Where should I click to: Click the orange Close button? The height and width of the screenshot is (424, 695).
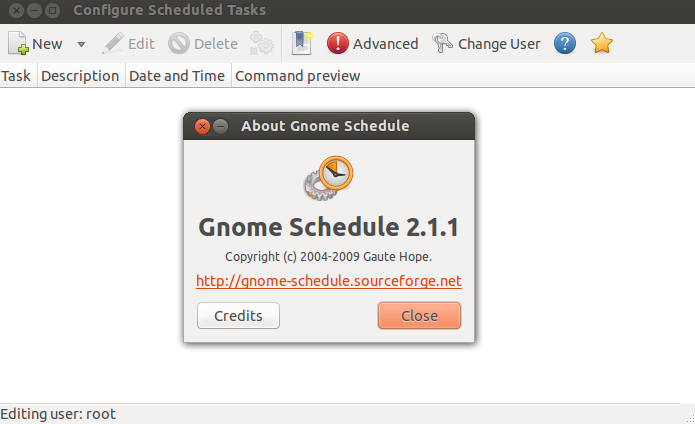(x=419, y=315)
